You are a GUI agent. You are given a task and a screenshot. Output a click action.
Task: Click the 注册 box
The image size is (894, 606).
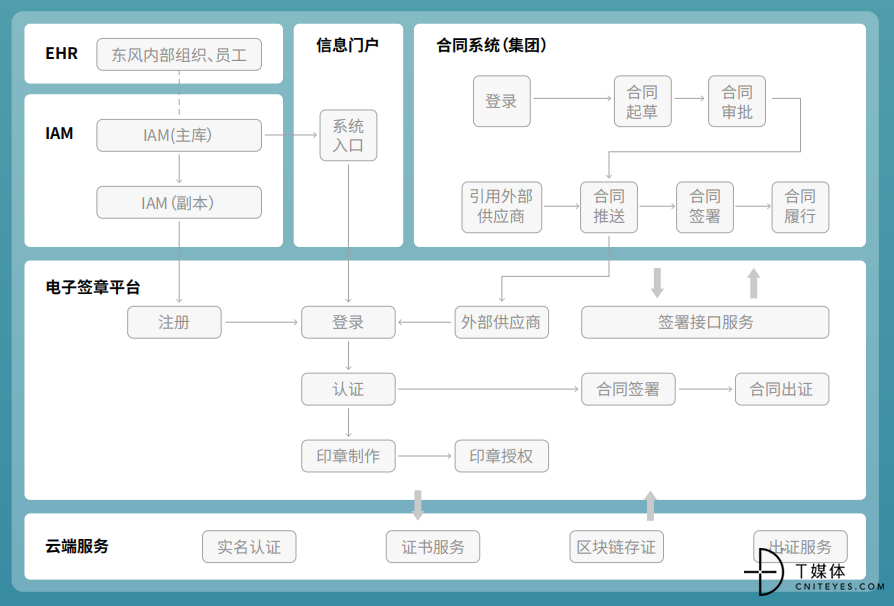[x=174, y=322]
